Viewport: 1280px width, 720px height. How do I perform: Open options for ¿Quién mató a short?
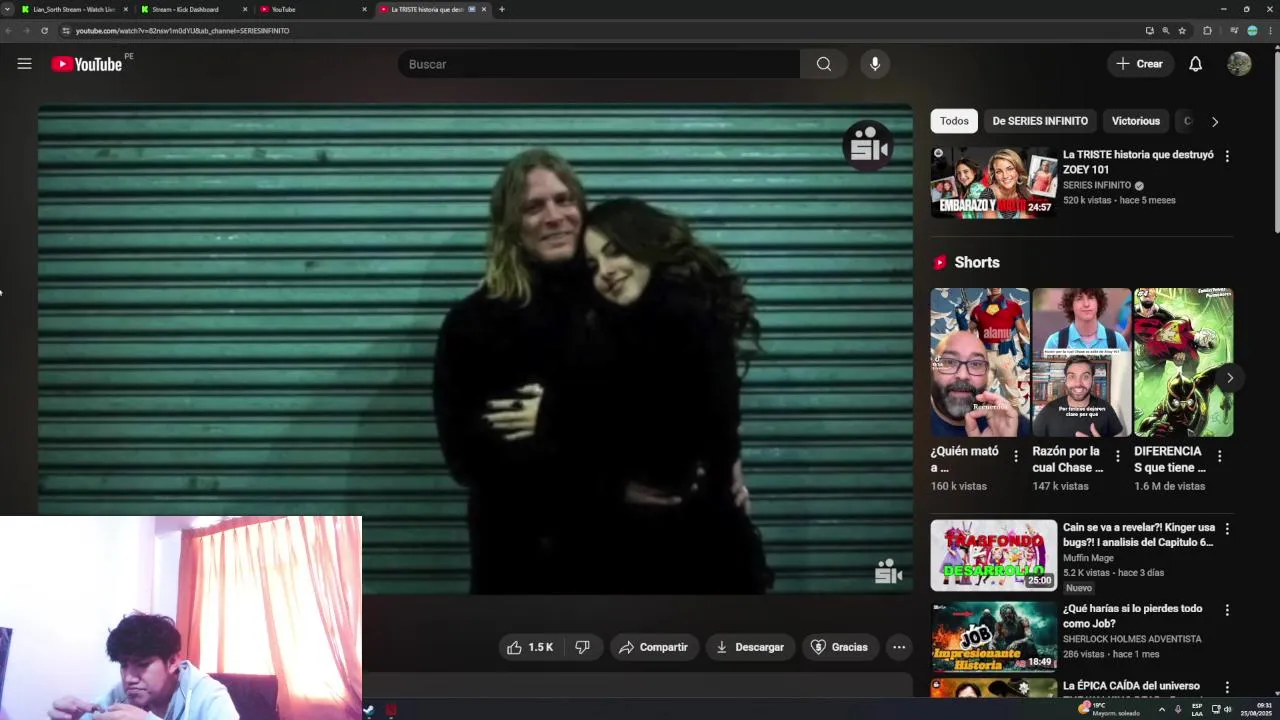coord(1016,456)
